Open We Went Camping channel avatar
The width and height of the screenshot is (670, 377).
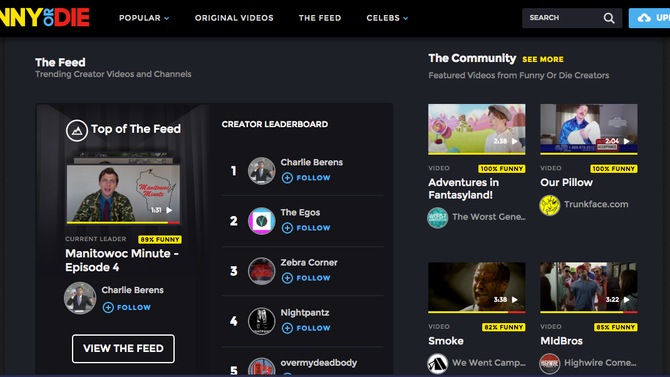point(438,363)
